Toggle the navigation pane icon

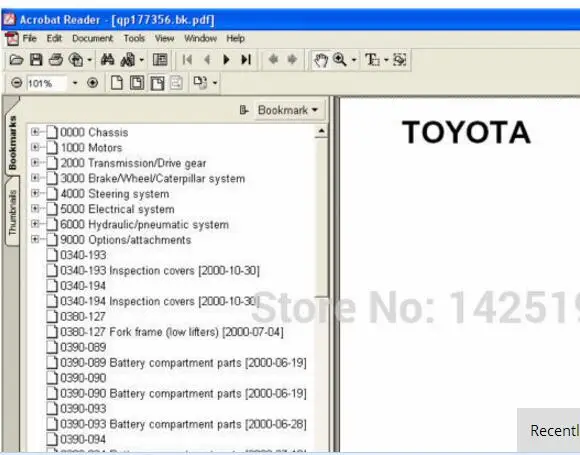pyautogui.click(x=160, y=60)
